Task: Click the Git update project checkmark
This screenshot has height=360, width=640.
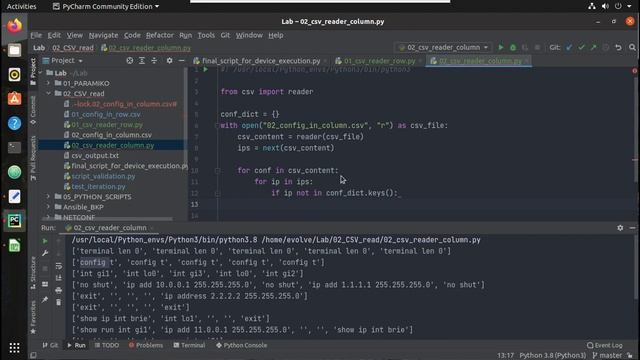Action: coord(569,47)
